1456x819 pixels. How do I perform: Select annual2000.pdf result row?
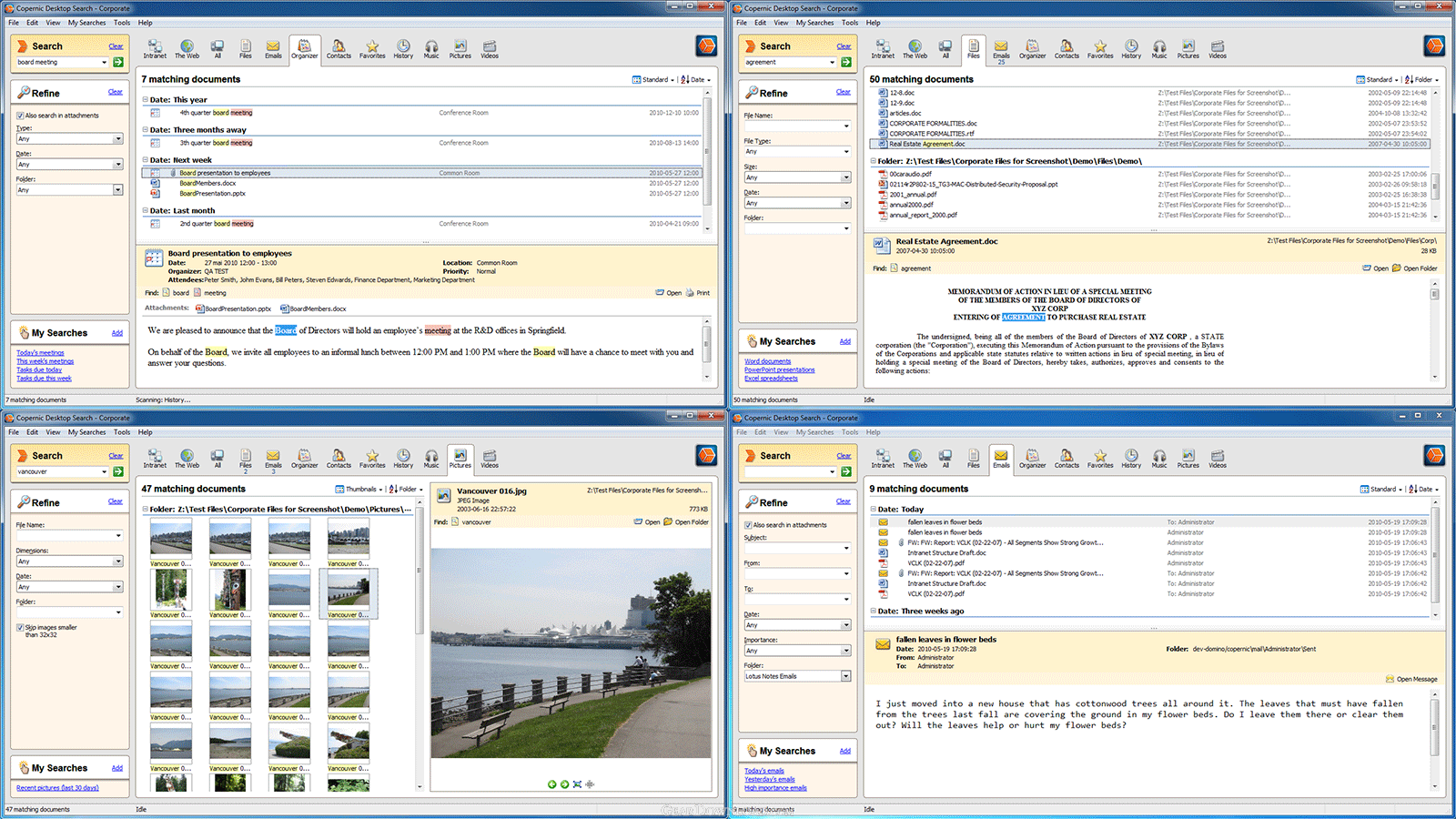pyautogui.click(x=1148, y=205)
